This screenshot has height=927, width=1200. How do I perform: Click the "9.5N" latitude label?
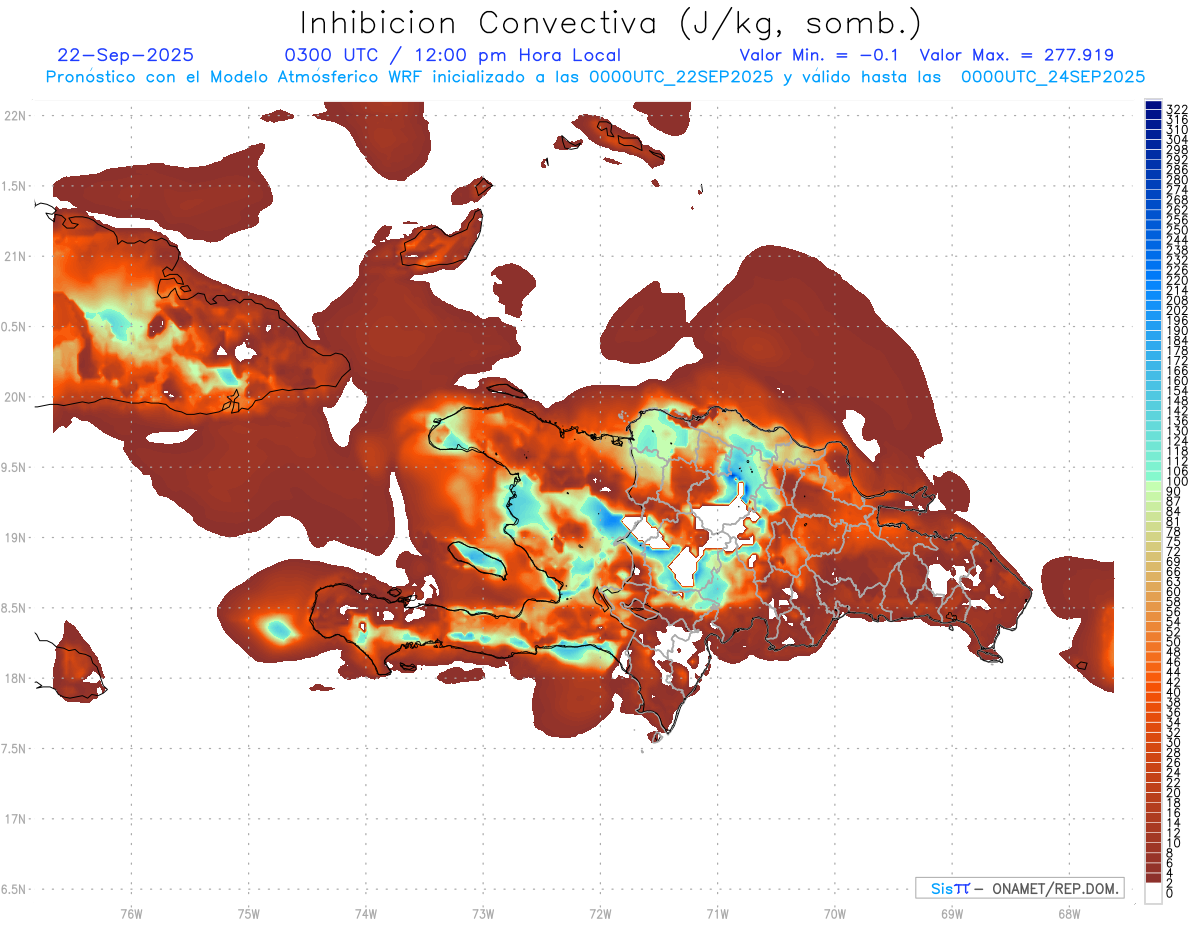(x=13, y=467)
